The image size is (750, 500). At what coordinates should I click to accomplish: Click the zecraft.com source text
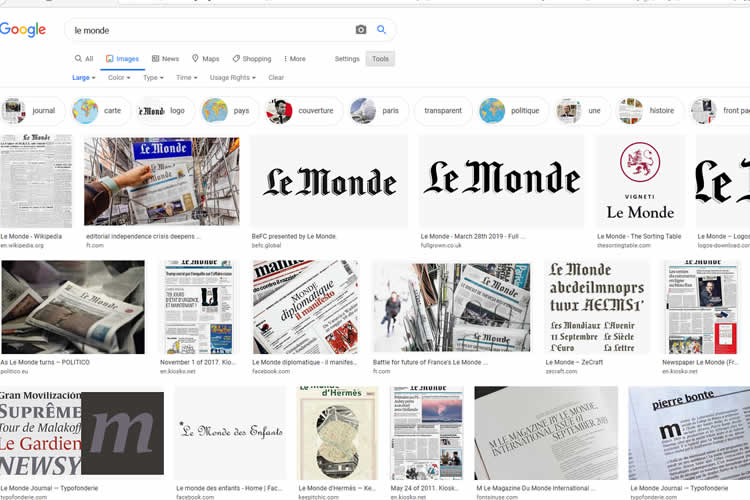point(561,371)
